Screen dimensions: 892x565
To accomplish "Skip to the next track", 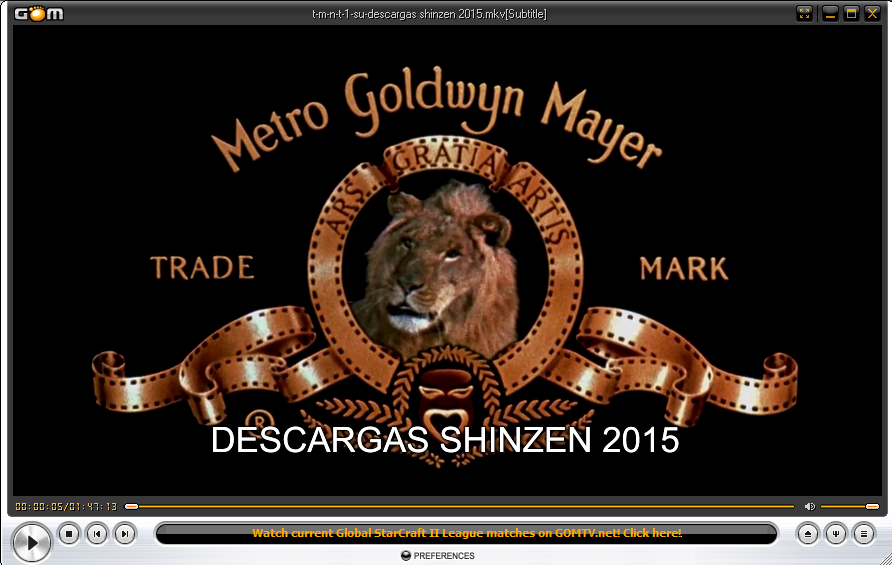I will [125, 534].
